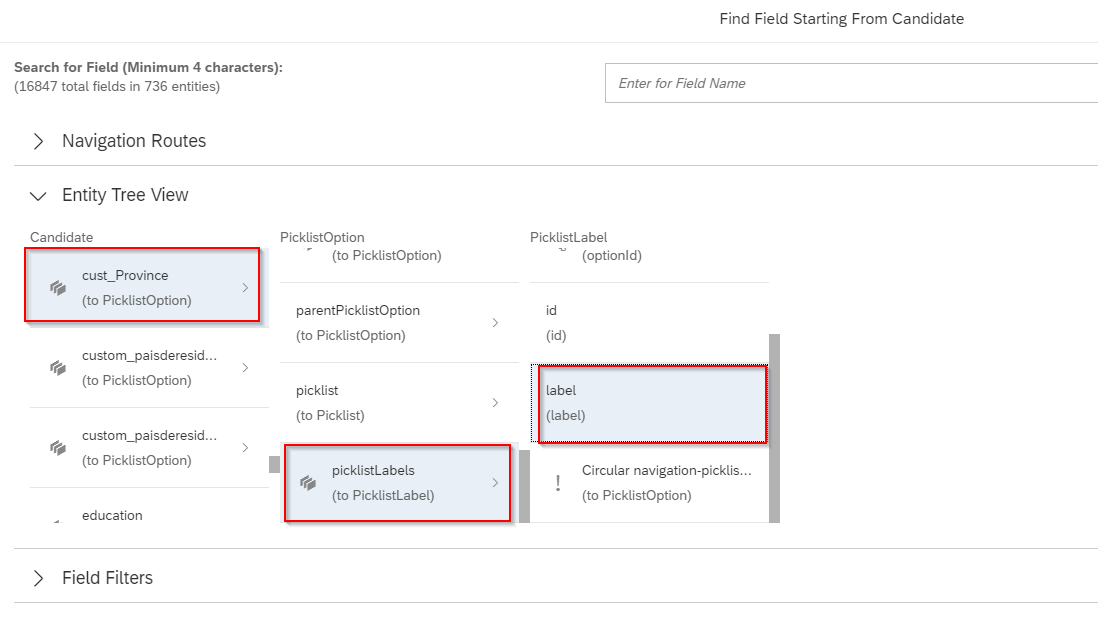
Task: Click the PicklistLabel column scrollbar
Action: (x=774, y=428)
